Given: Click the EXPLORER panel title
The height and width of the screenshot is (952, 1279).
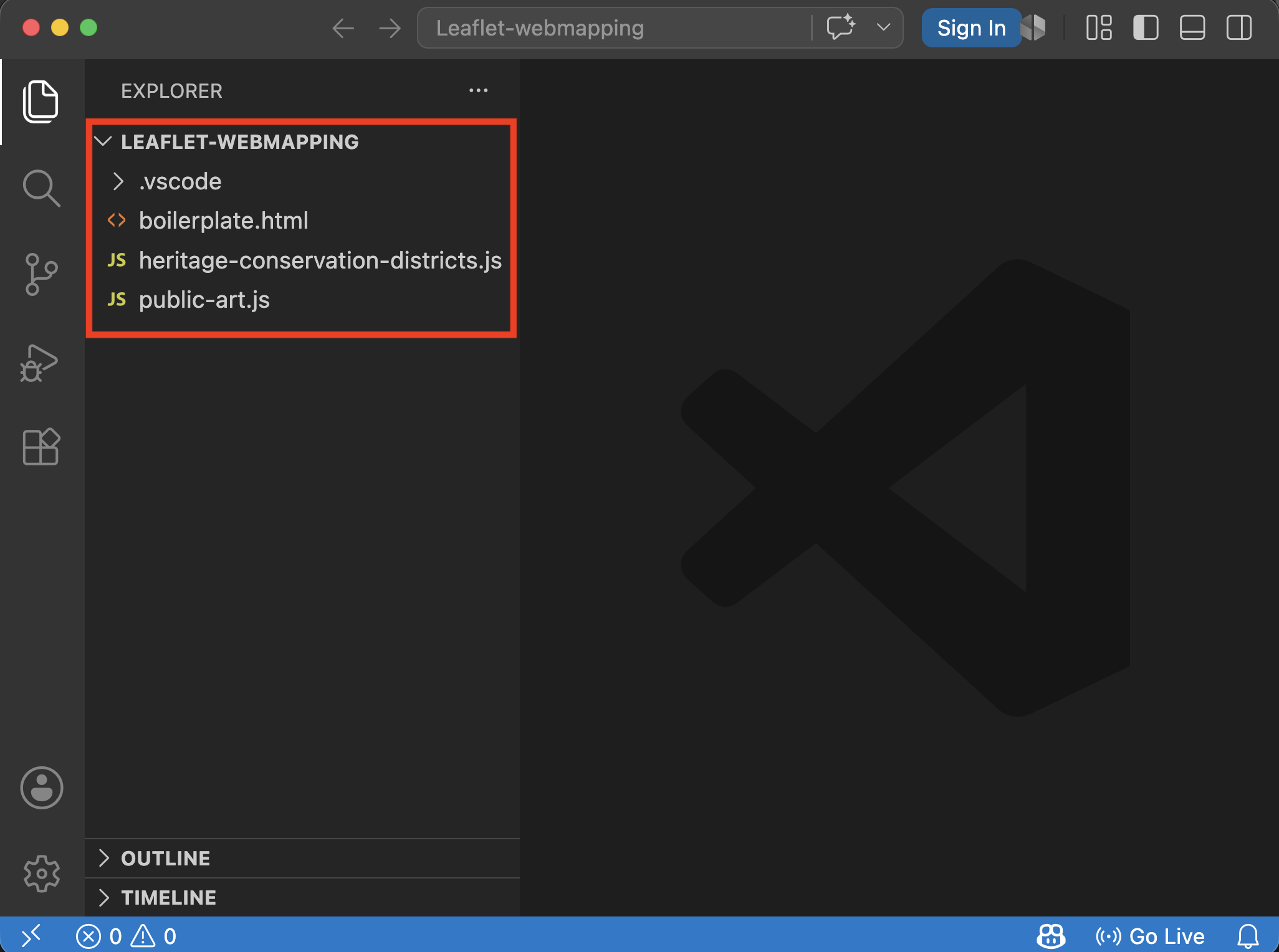Looking at the screenshot, I should pyautogui.click(x=171, y=91).
